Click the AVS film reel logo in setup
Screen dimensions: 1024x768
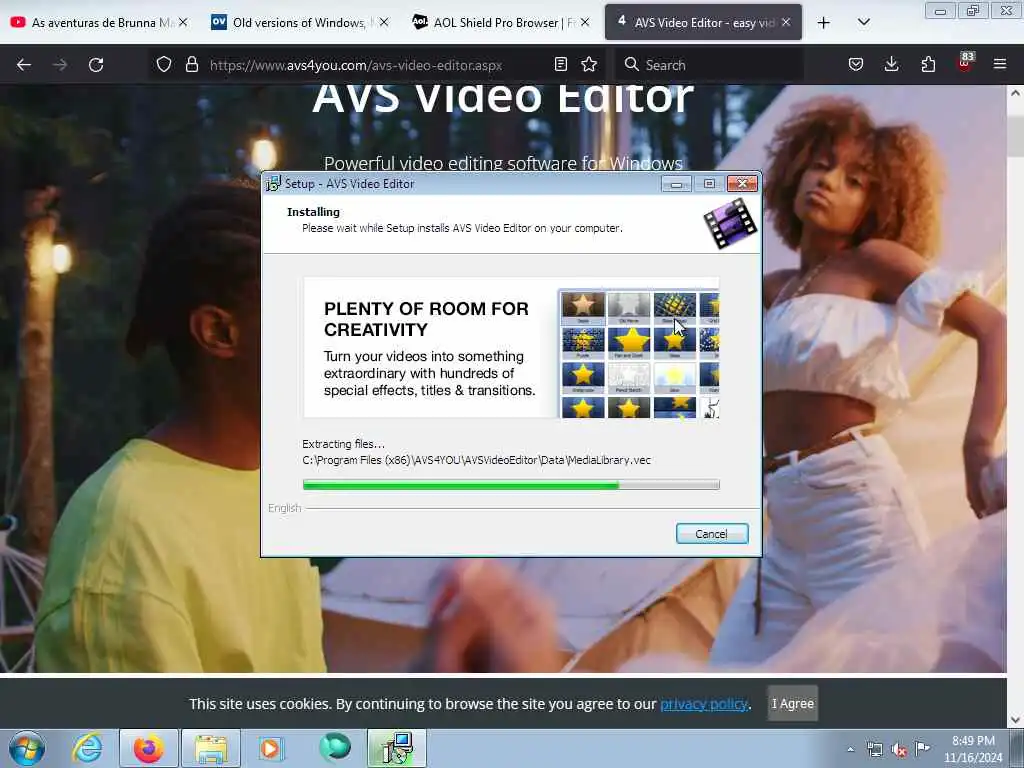pos(730,224)
